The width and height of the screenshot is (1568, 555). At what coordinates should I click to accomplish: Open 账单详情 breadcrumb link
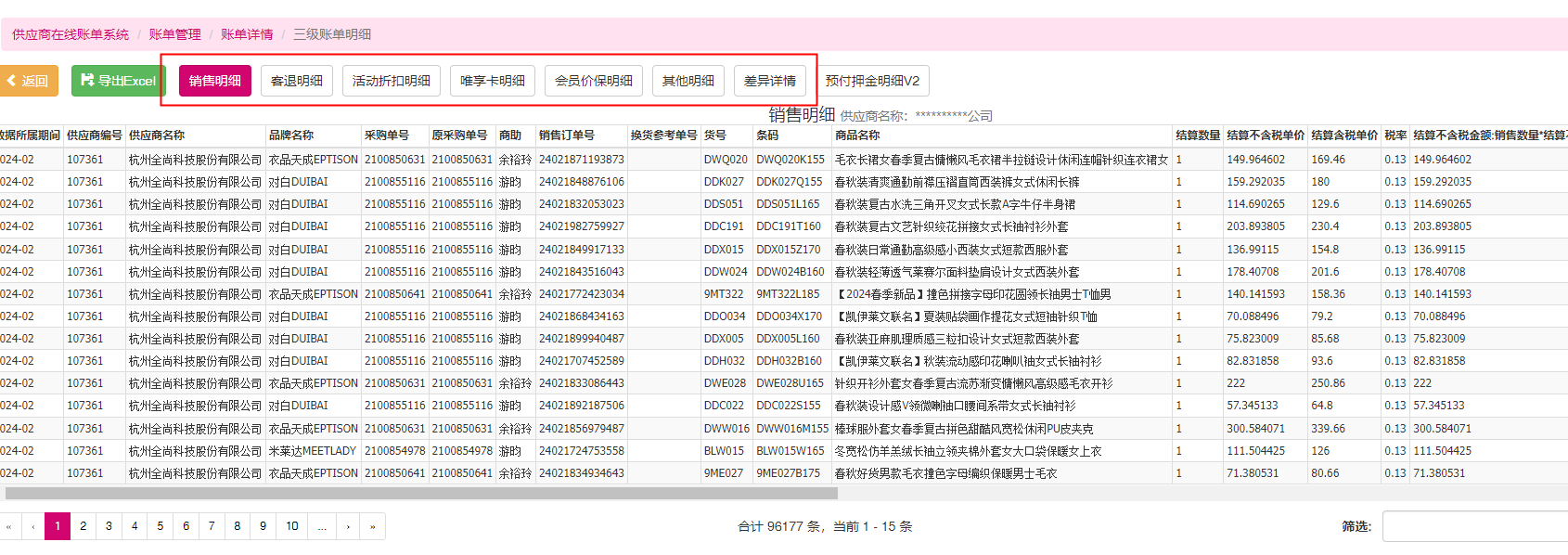[247, 34]
